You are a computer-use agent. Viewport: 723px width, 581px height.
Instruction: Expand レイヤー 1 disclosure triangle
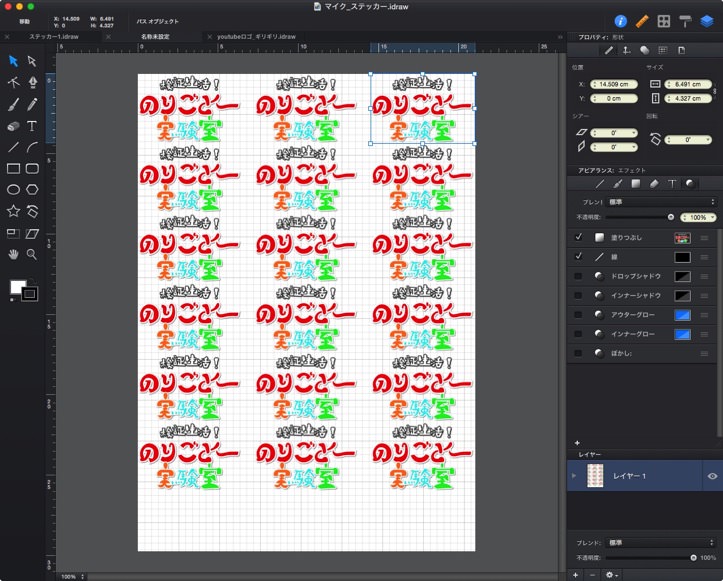(574, 476)
